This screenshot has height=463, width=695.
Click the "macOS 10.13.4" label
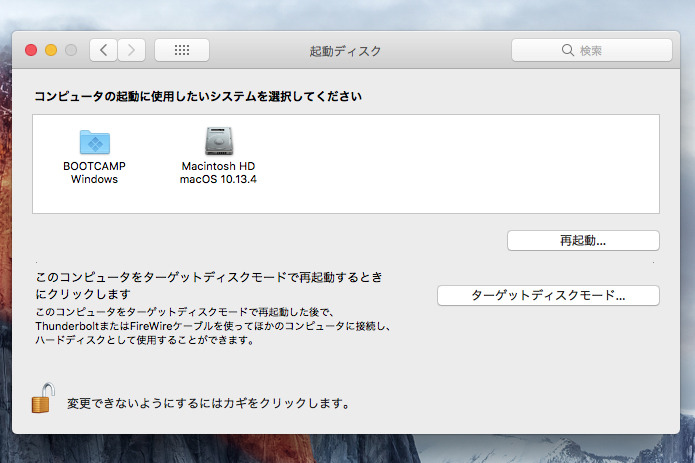218,179
